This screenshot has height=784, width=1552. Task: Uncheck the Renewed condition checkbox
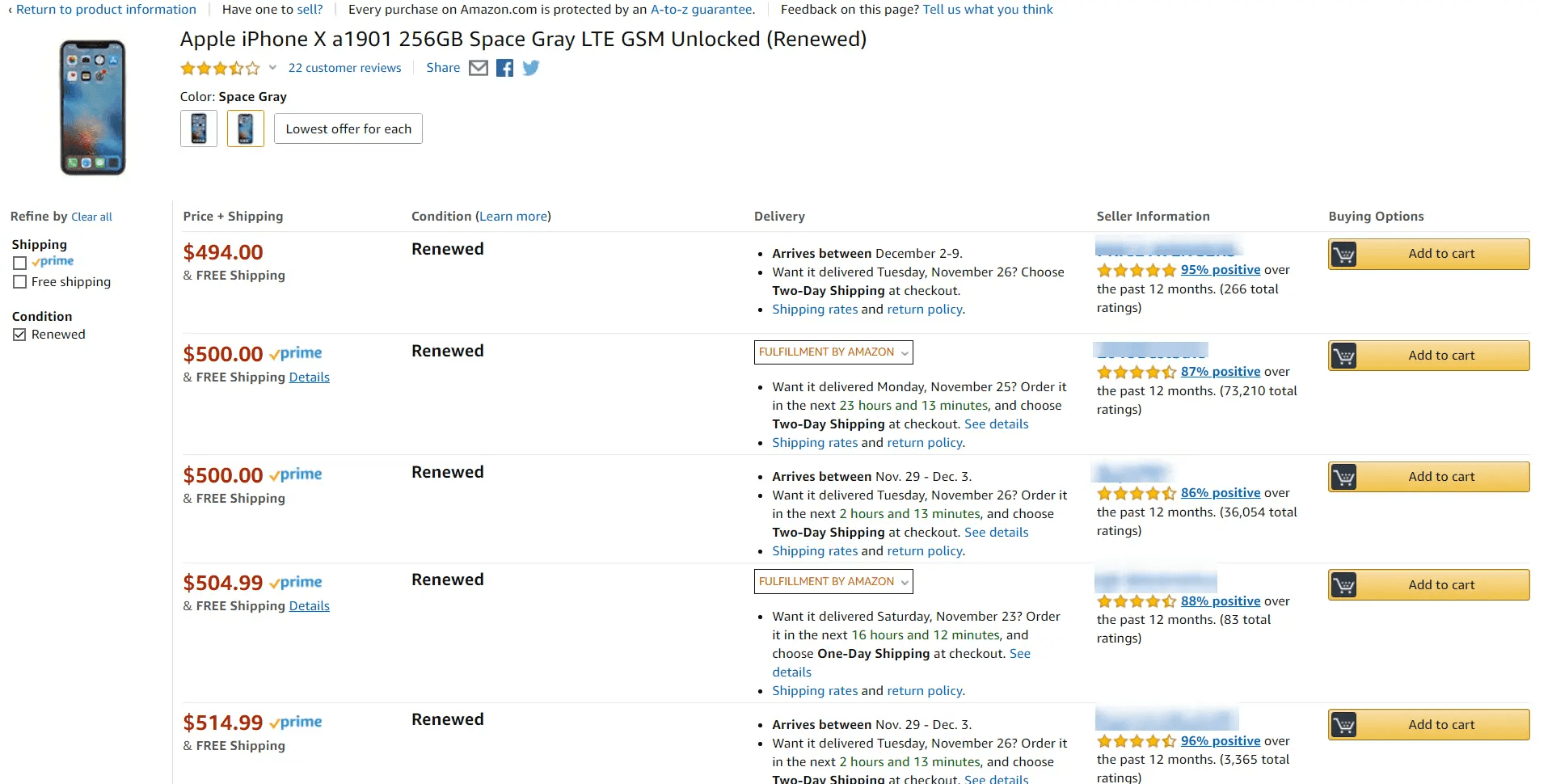point(20,335)
